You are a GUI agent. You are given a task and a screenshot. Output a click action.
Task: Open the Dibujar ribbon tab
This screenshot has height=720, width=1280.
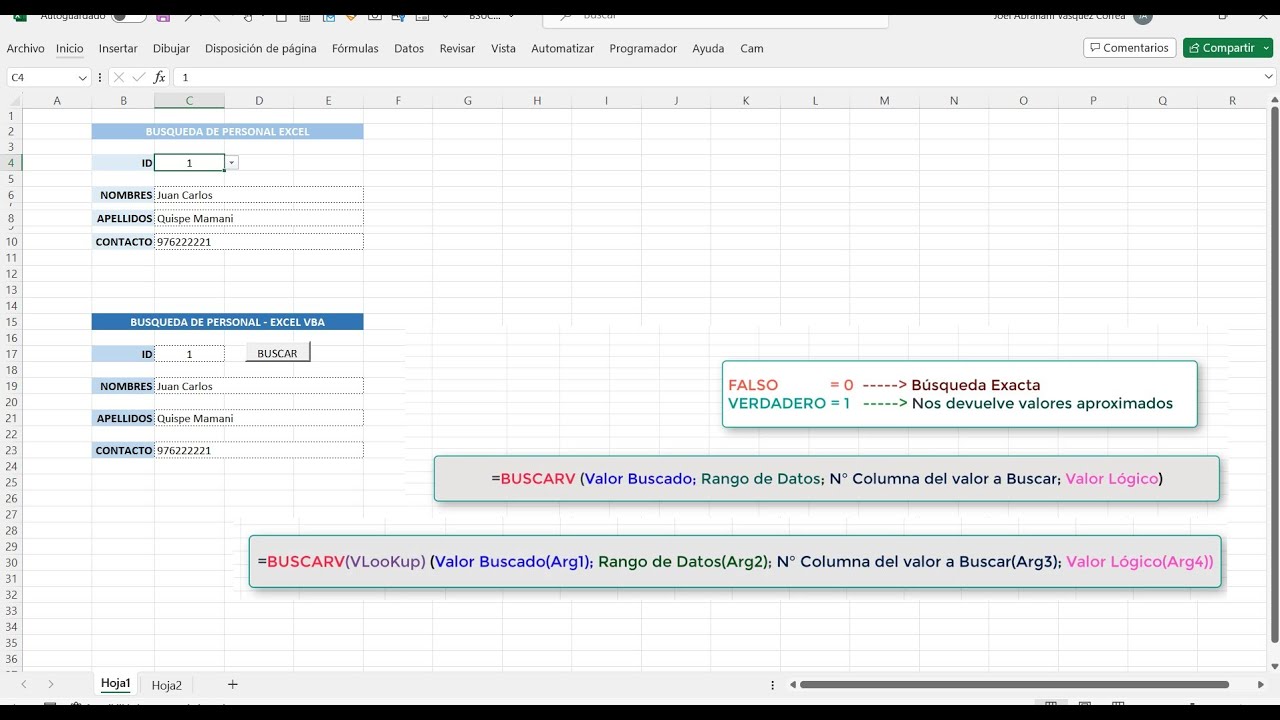(171, 48)
